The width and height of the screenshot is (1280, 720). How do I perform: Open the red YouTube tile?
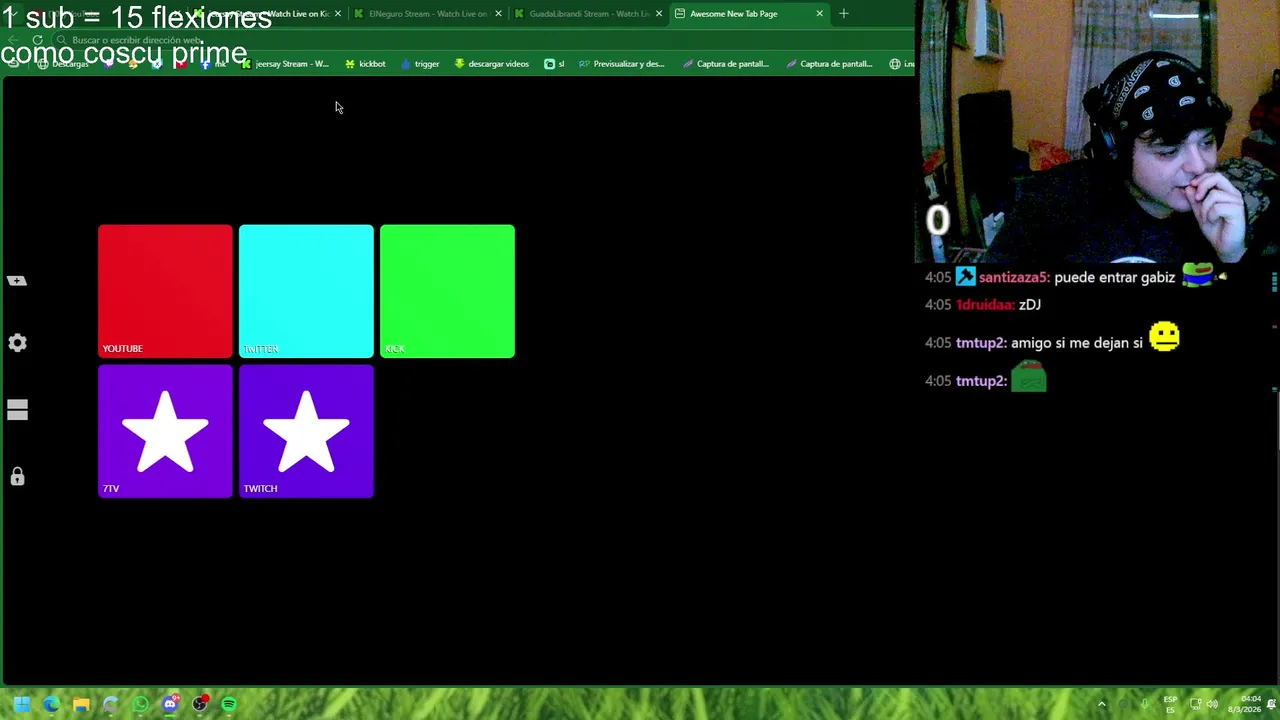point(165,291)
